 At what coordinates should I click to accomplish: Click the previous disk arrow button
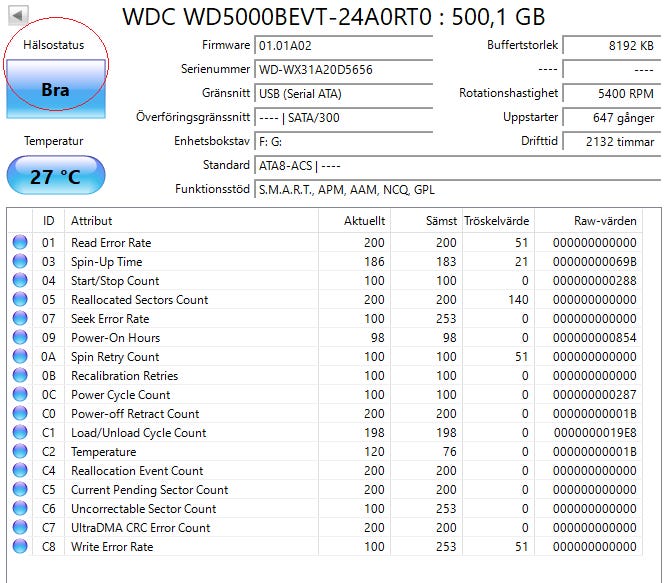point(18,15)
